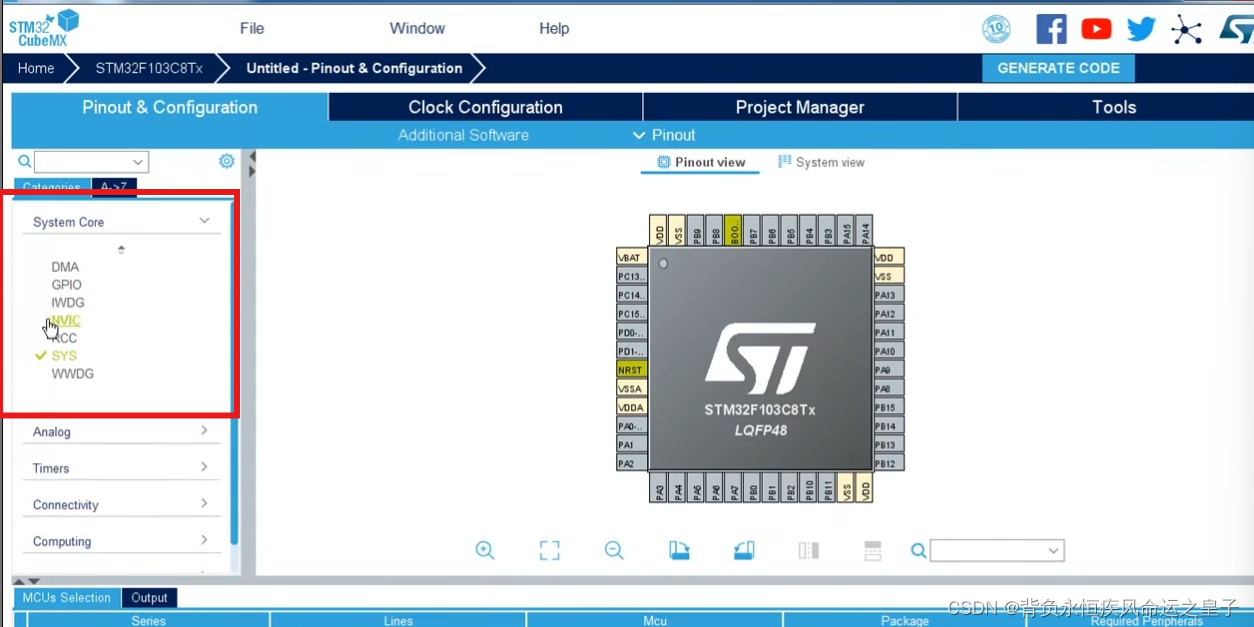This screenshot has width=1254, height=627.
Task: Select the zoom in magnifier icon
Action: pos(485,550)
